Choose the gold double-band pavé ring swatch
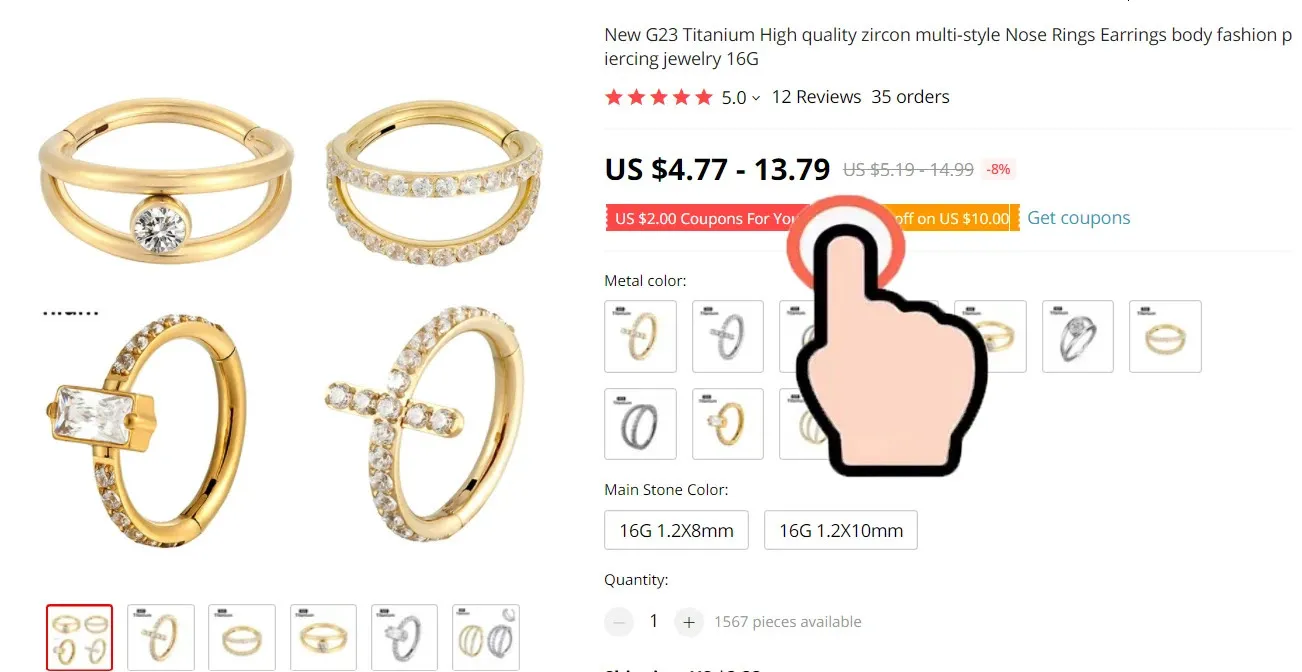 [x=1165, y=337]
